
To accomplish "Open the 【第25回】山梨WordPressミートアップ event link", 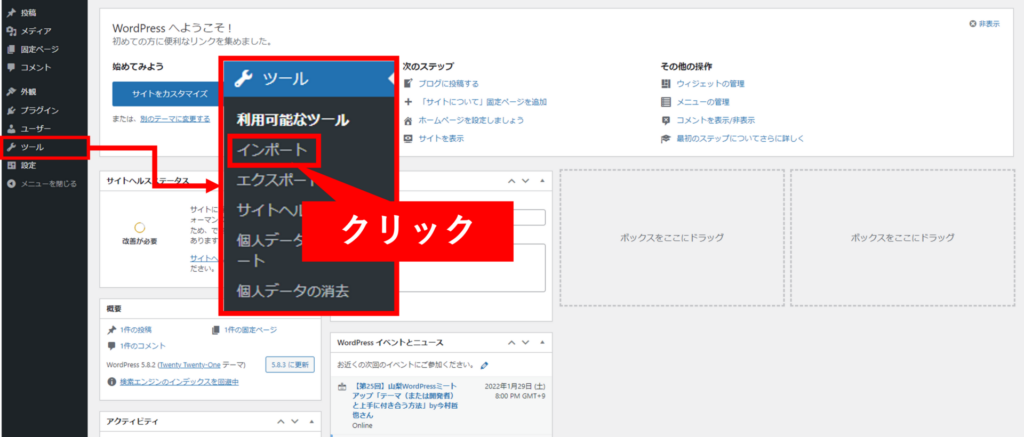I will point(404,401).
